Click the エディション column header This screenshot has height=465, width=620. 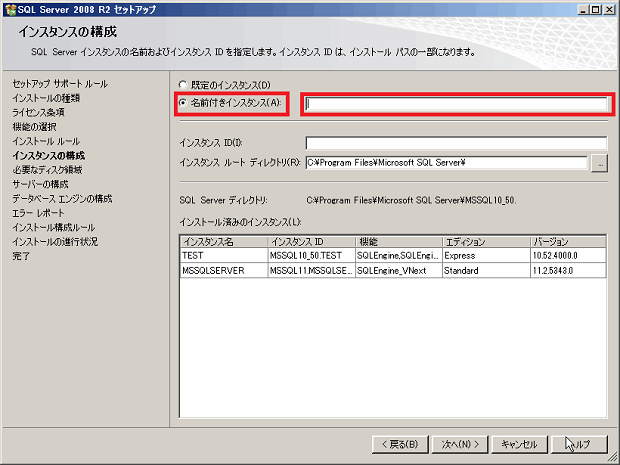point(486,242)
